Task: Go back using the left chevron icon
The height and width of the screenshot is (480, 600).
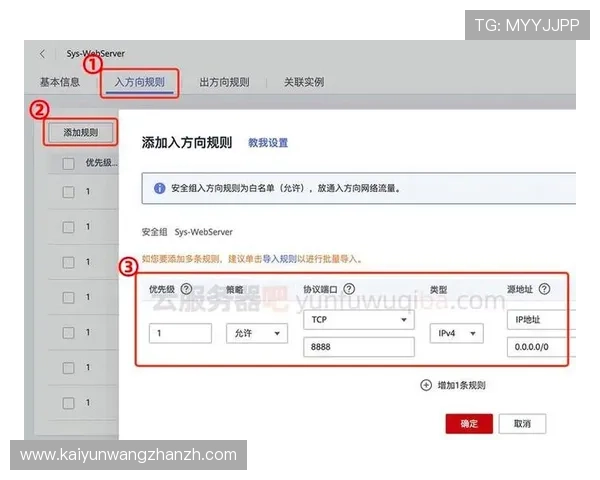Action: (42, 54)
